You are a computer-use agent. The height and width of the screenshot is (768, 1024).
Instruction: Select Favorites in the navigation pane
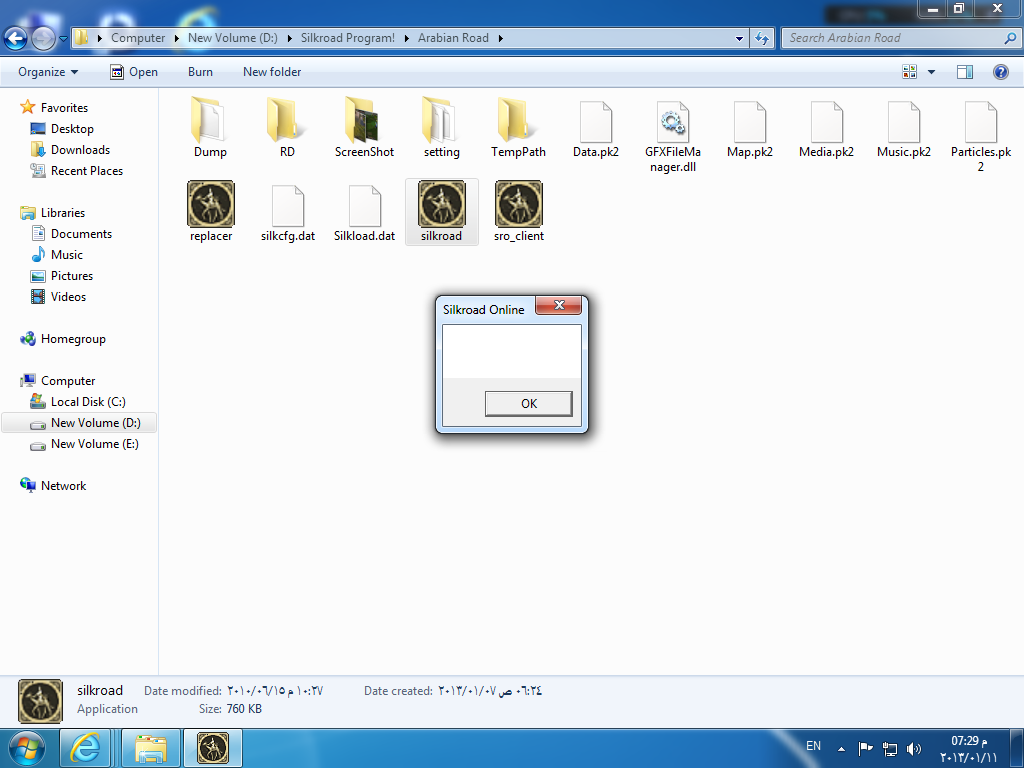click(64, 108)
